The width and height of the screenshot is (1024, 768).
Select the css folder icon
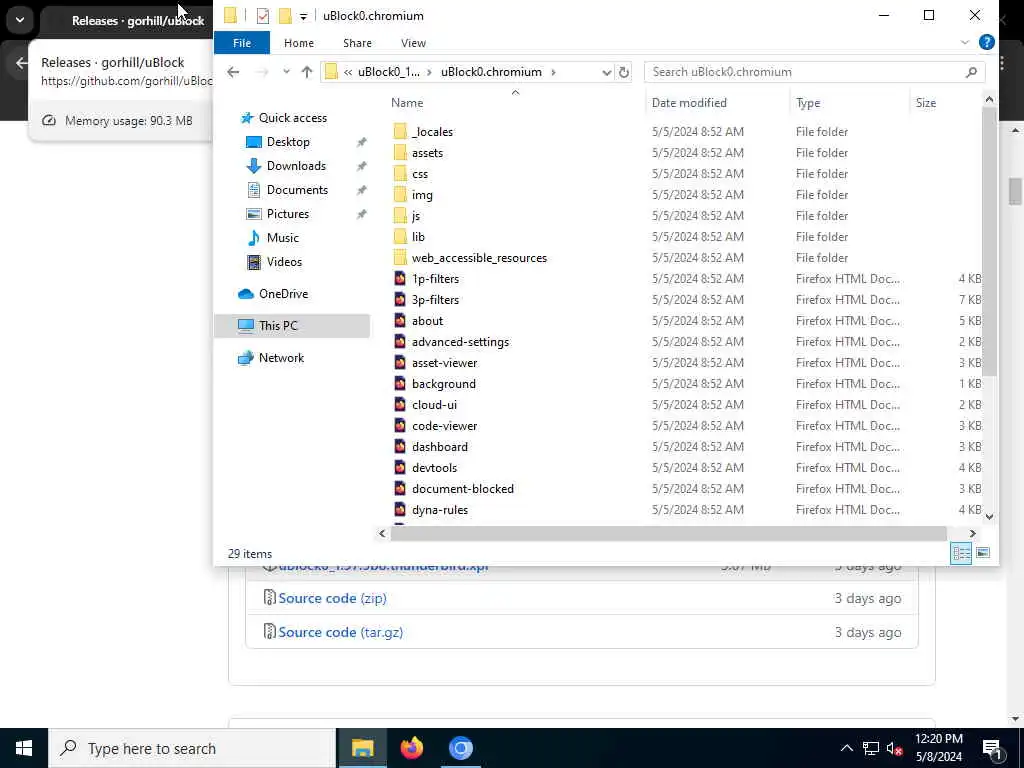tap(400, 174)
